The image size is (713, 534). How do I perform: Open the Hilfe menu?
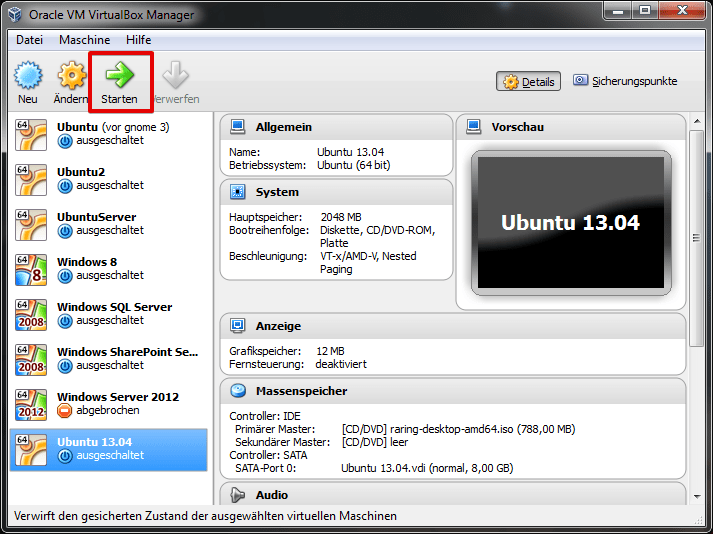(x=139, y=40)
